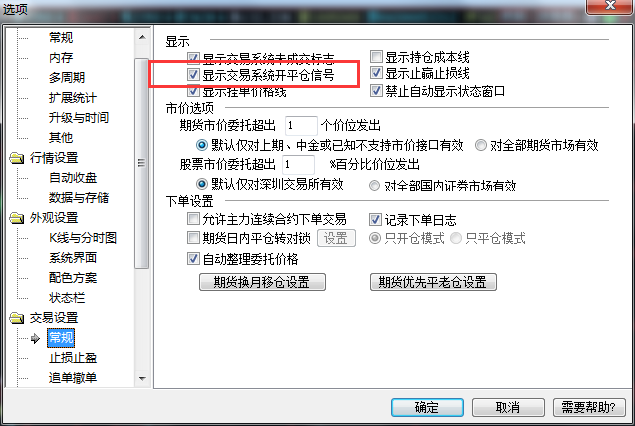The width and height of the screenshot is (635, 426).
Task: Click the arrow marker beside selected 常规
Action: [x=35, y=339]
